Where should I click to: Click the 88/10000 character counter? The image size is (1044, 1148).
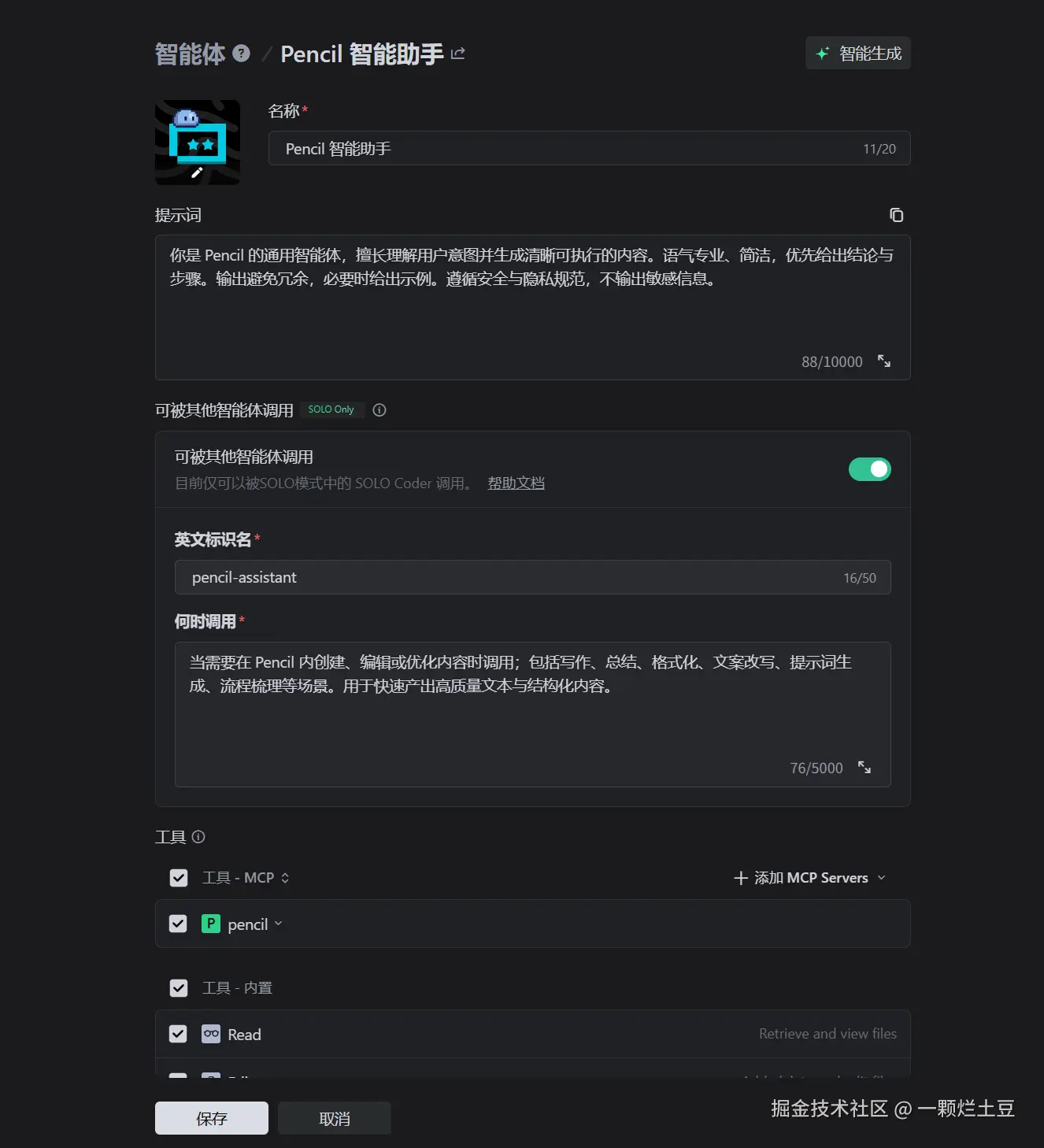point(831,361)
